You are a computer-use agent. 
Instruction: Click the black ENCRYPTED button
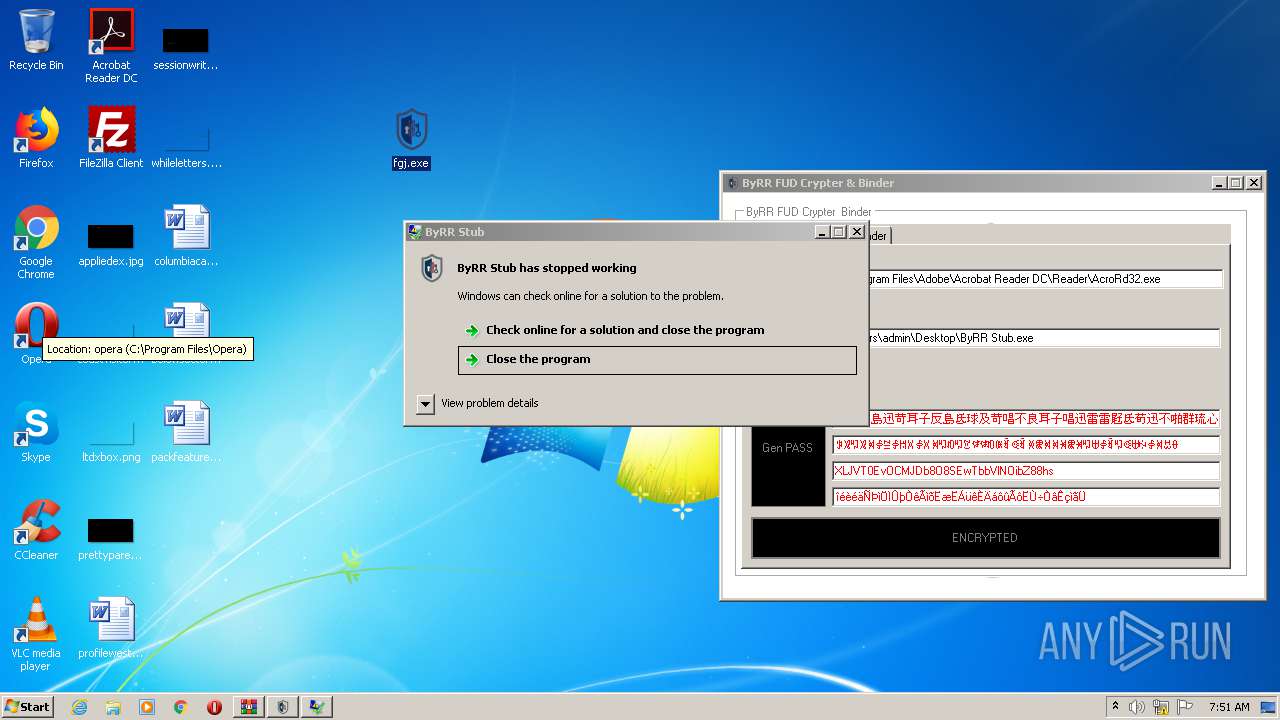coord(985,537)
